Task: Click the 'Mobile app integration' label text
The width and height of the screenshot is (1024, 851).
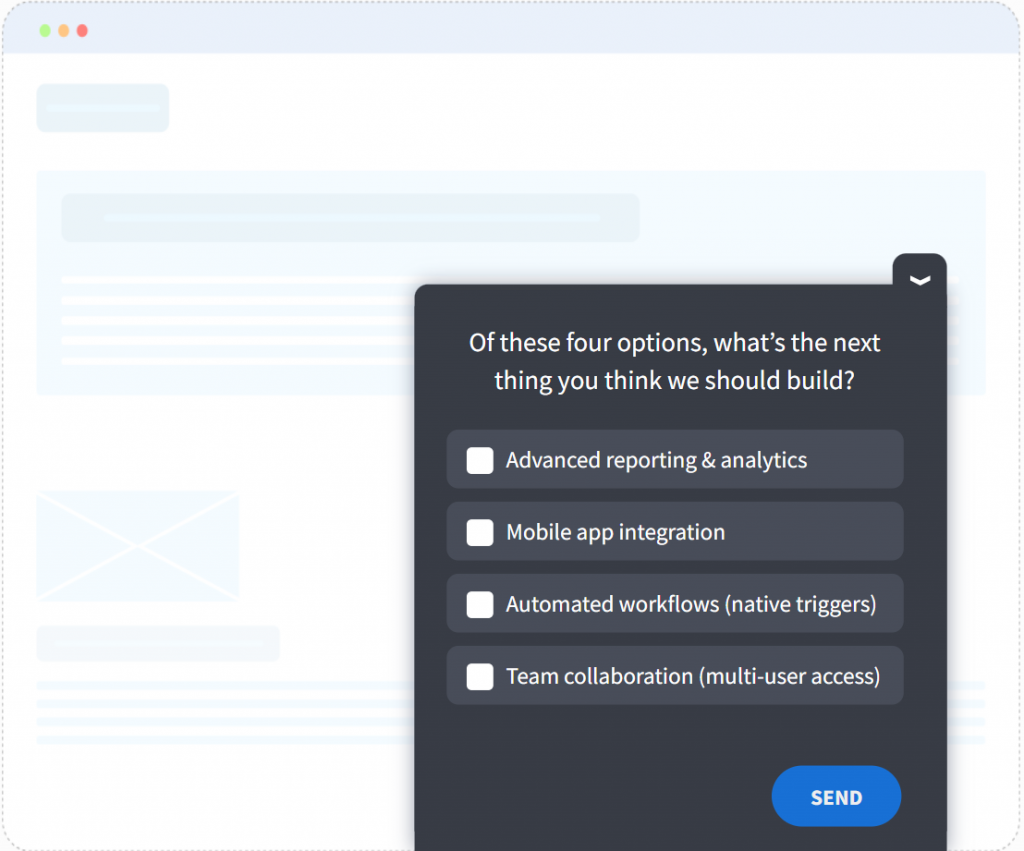Action: click(x=615, y=532)
